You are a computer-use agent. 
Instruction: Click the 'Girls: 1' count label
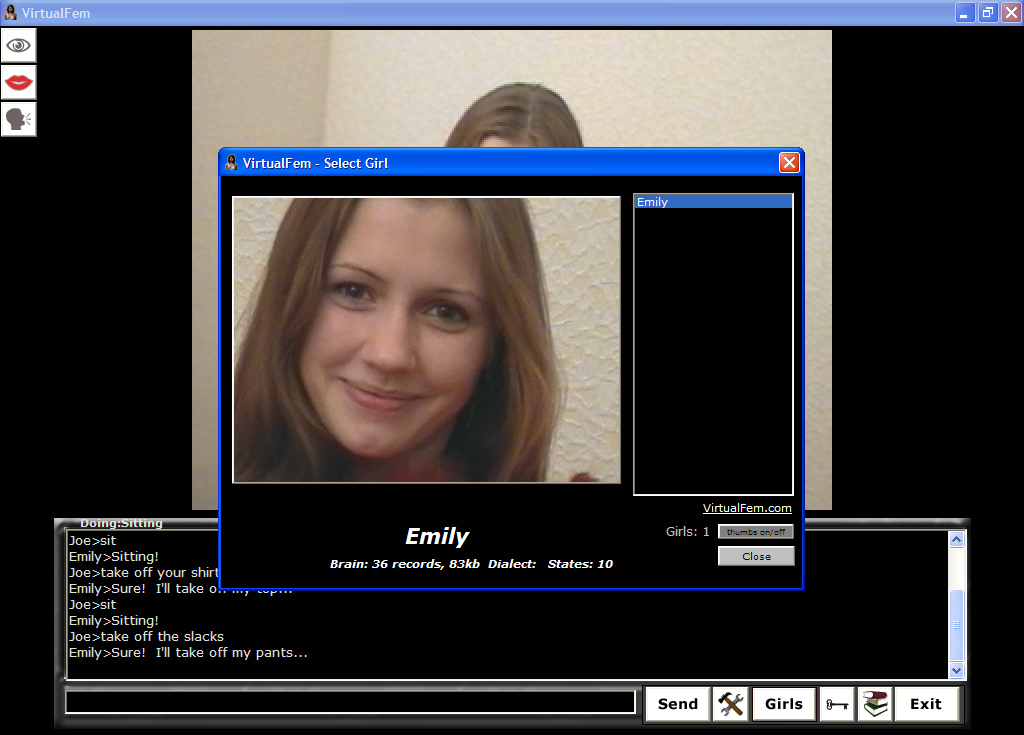[x=688, y=532]
